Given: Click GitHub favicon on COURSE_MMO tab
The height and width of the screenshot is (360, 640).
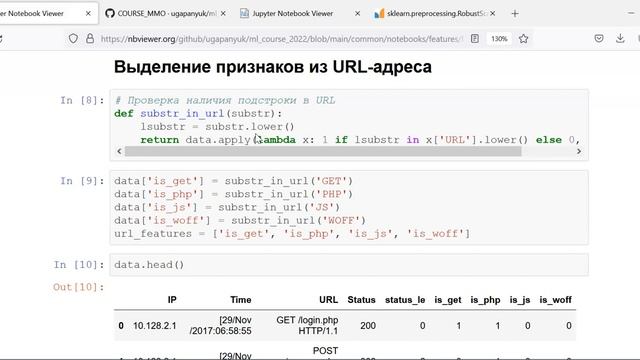Looking at the screenshot, I should pyautogui.click(x=109, y=13).
